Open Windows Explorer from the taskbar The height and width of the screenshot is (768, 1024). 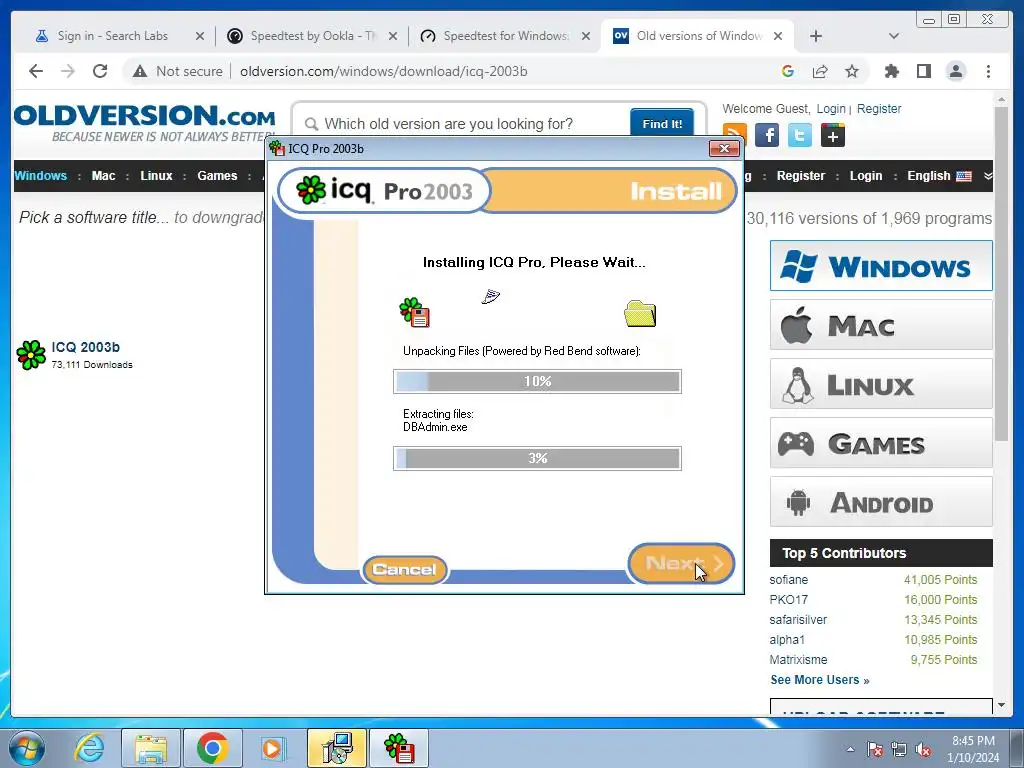click(x=152, y=748)
